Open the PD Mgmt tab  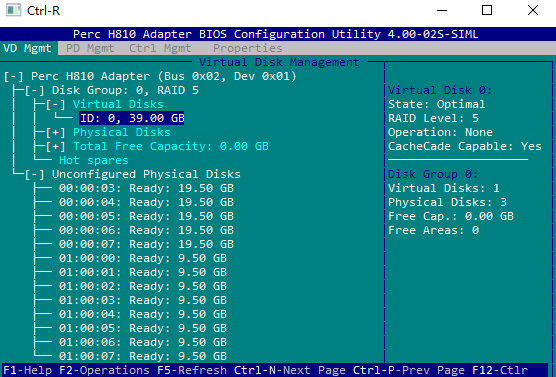tap(90, 48)
